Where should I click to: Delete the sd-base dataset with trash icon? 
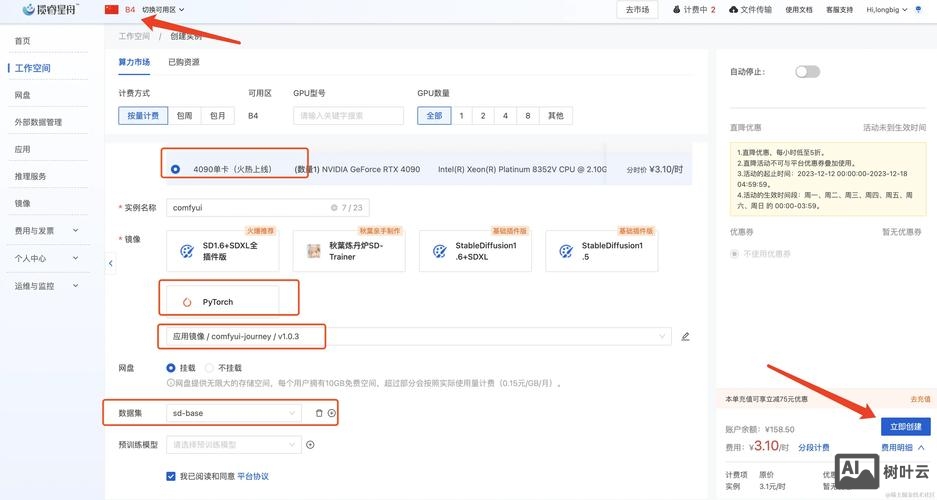pyautogui.click(x=319, y=413)
